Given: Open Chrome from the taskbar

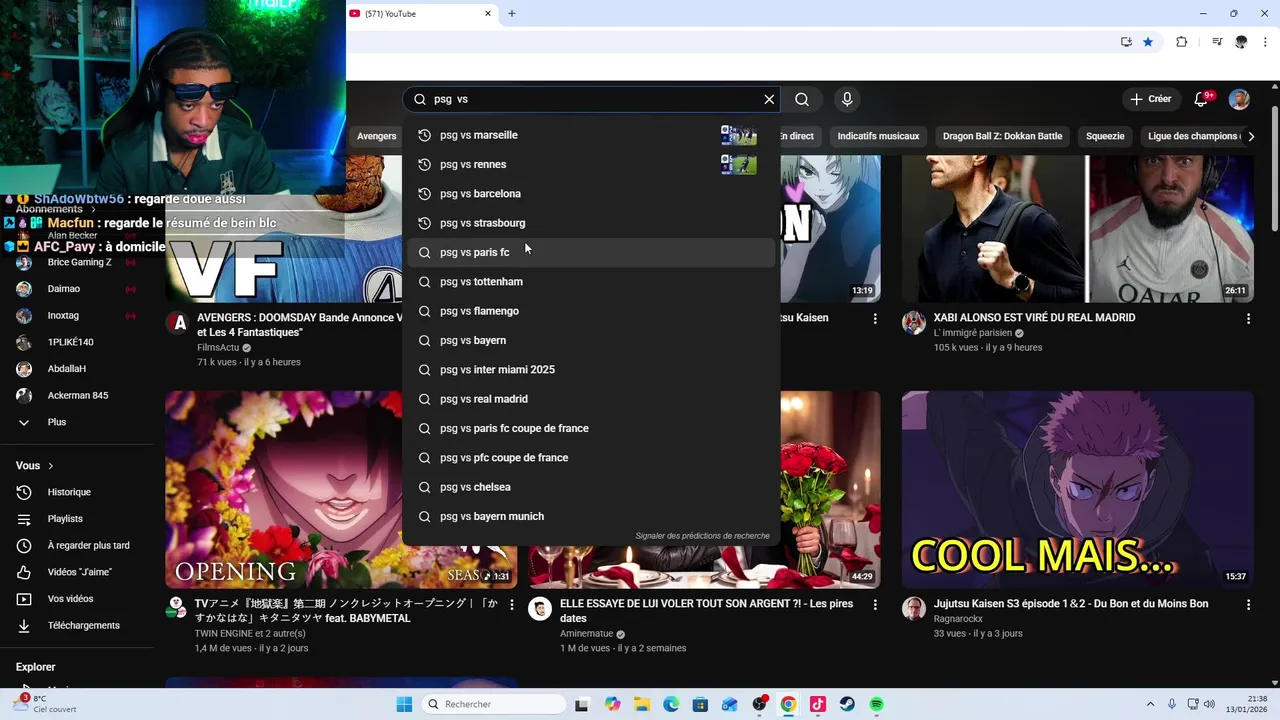Looking at the screenshot, I should point(788,704).
